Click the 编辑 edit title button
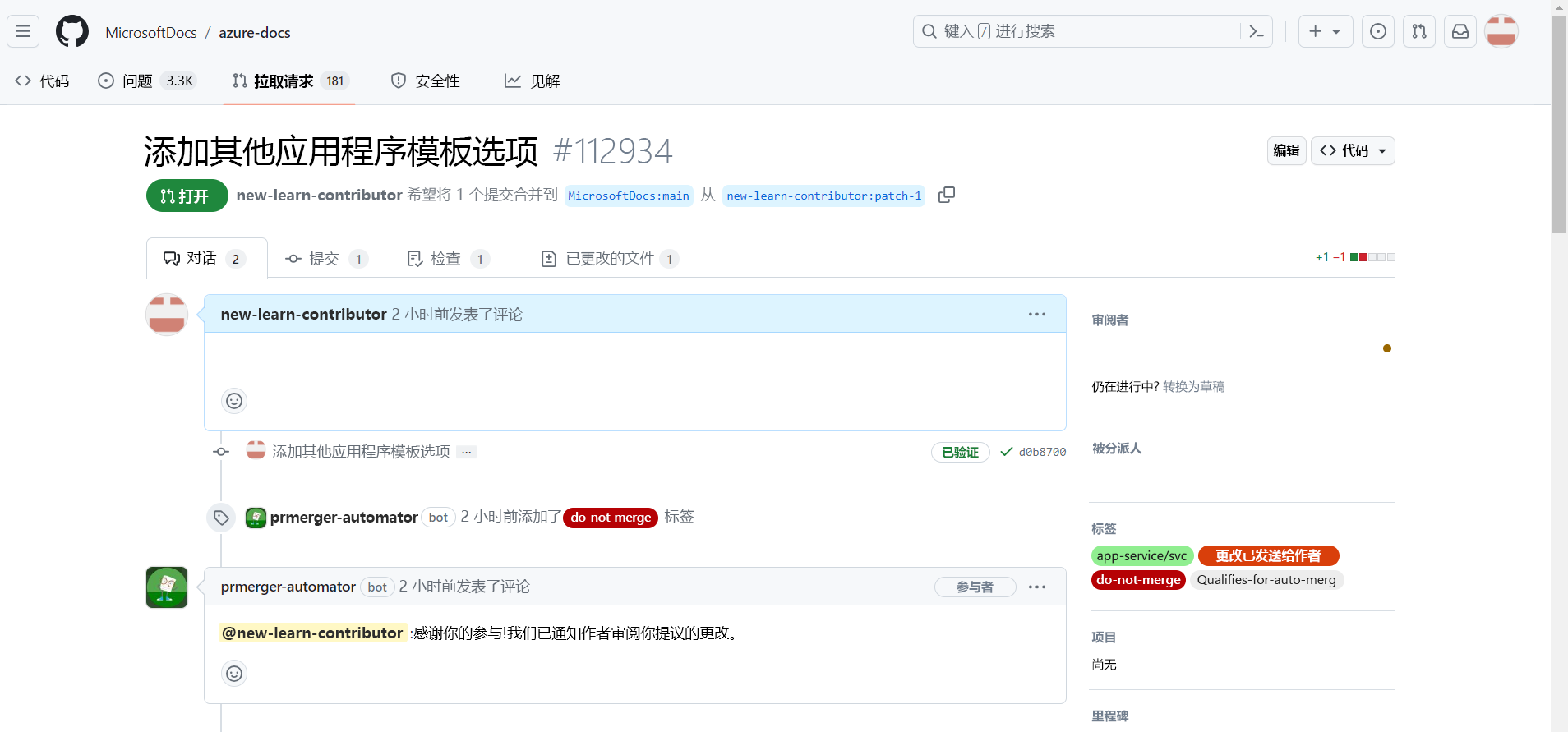This screenshot has height=732, width=1568. point(1286,150)
